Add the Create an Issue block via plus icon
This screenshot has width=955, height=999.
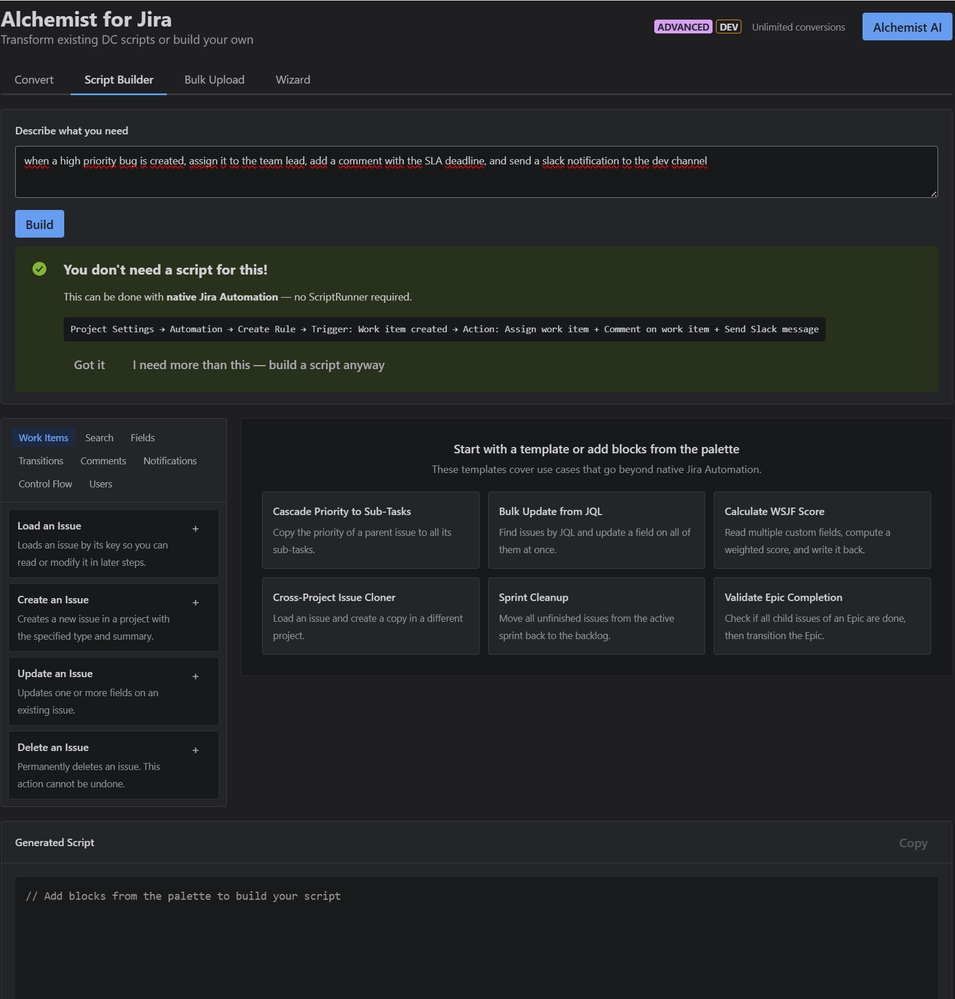point(195,602)
